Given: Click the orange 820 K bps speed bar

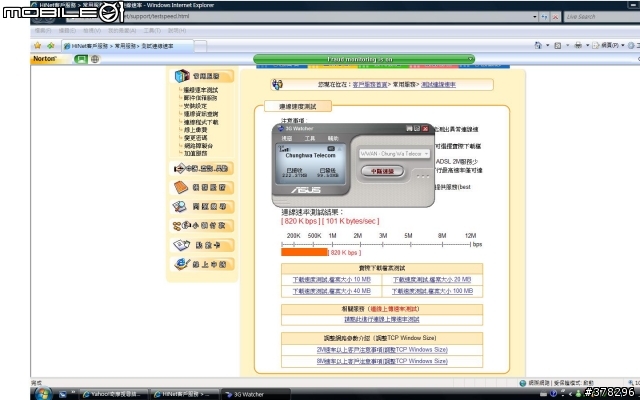Looking at the screenshot, I should [x=304, y=252].
